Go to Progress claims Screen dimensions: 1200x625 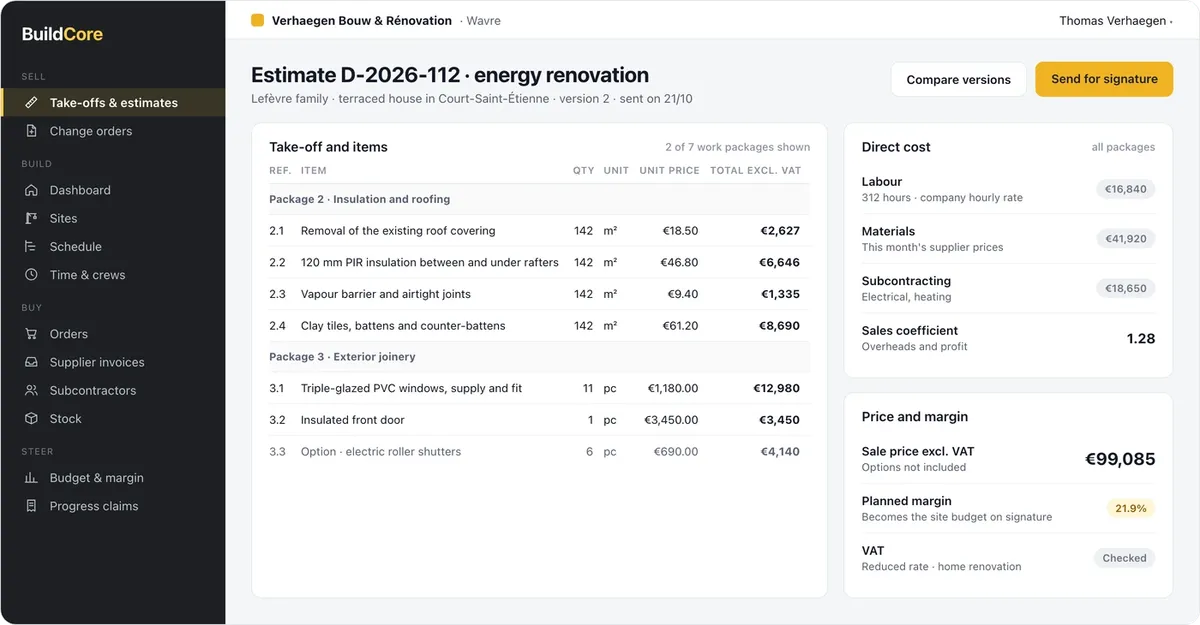(x=113, y=506)
